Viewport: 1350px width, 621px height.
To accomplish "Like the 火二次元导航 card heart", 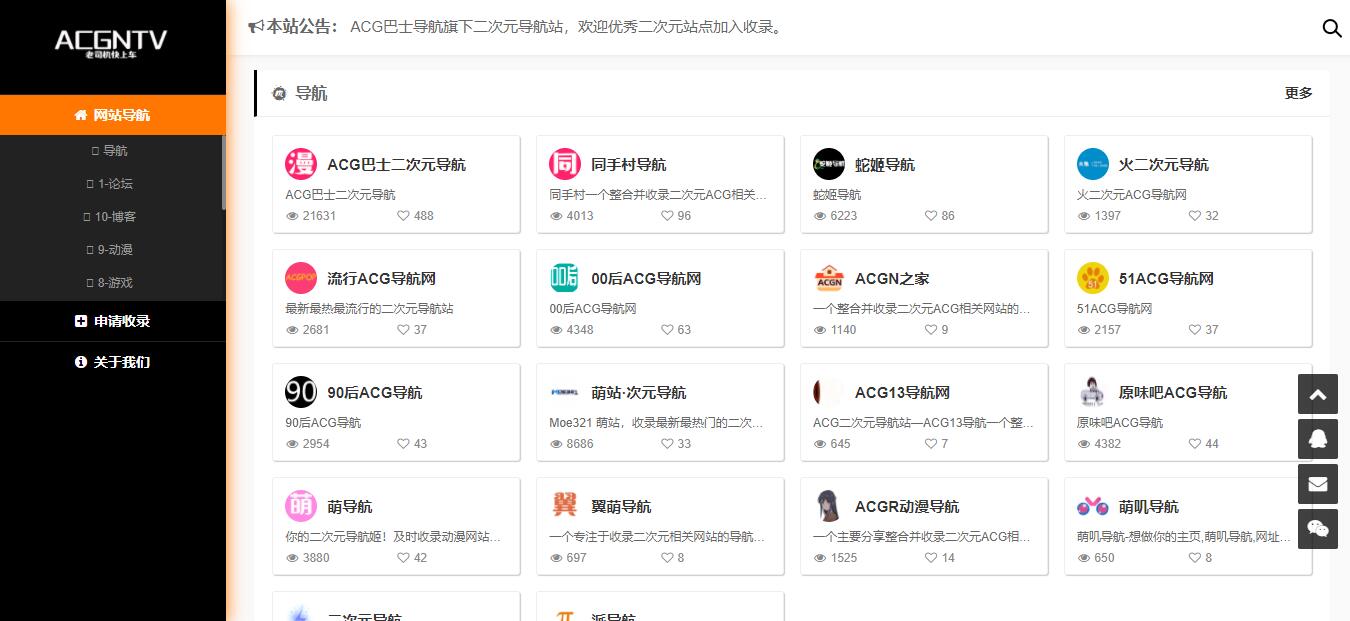I will pos(1196,216).
